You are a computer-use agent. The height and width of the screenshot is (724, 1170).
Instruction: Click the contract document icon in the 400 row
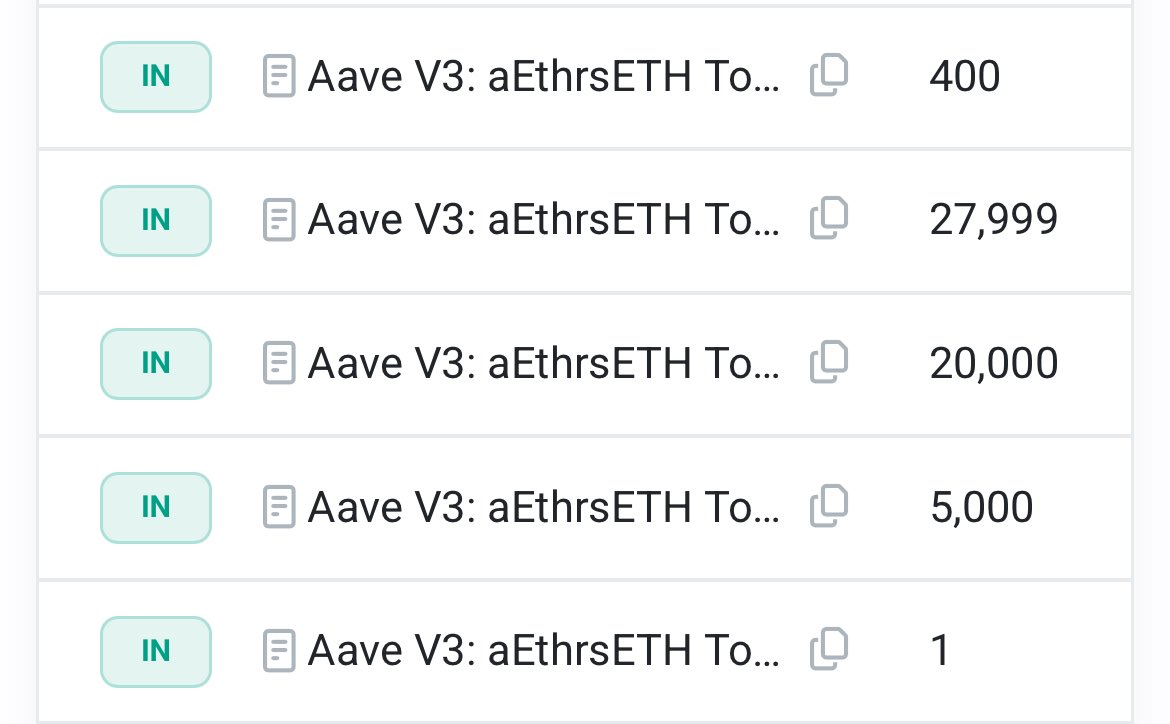[279, 77]
